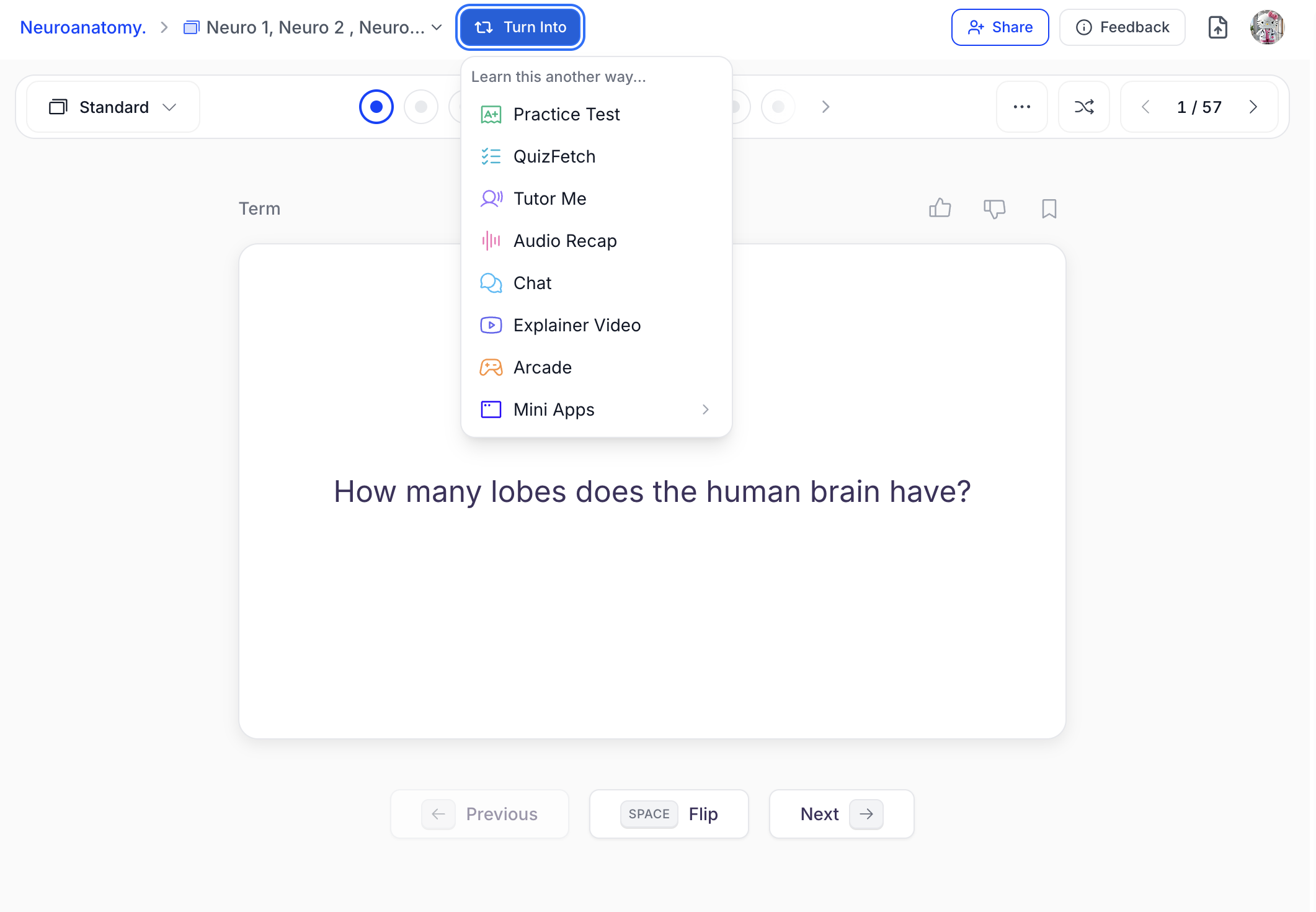Open the Neuroanatomy breadcrumb link
Viewport: 1316px width, 912px height.
(82, 27)
